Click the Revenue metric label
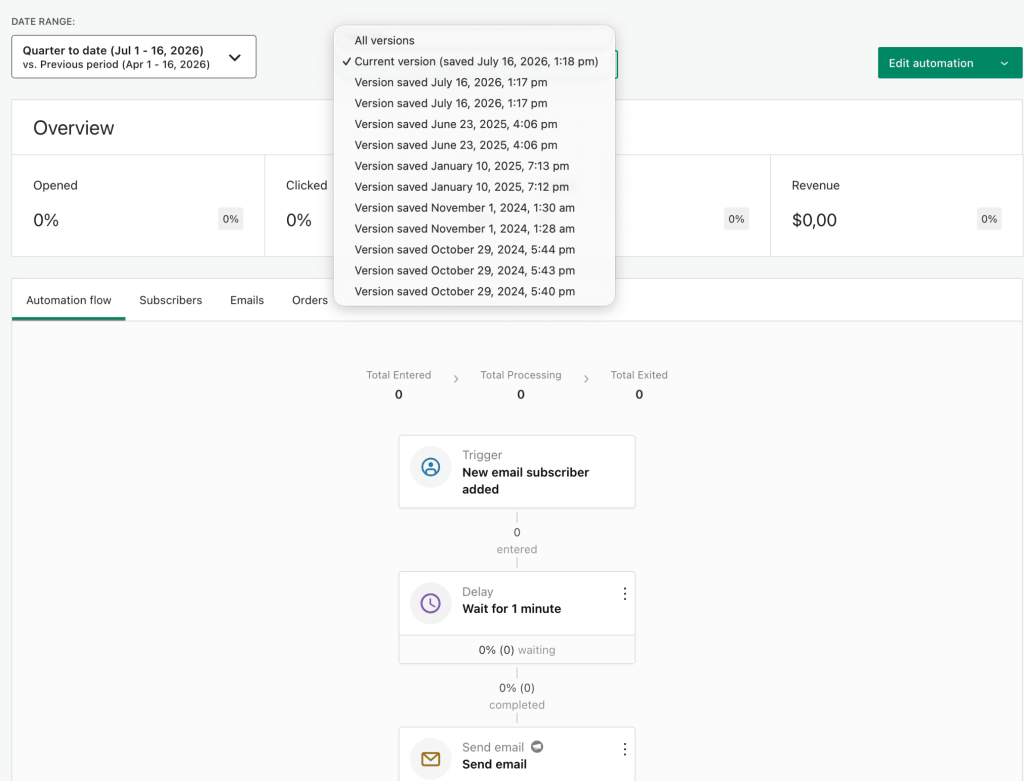 [x=816, y=185]
